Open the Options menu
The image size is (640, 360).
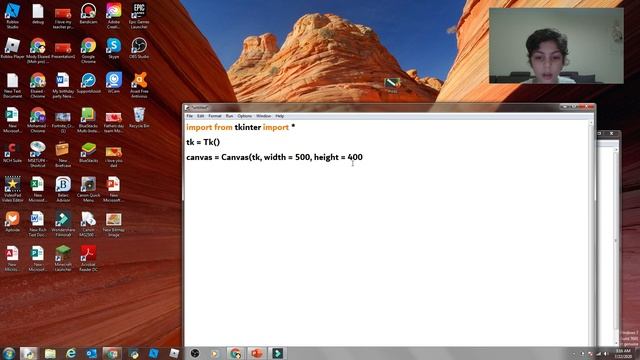tap(244, 116)
